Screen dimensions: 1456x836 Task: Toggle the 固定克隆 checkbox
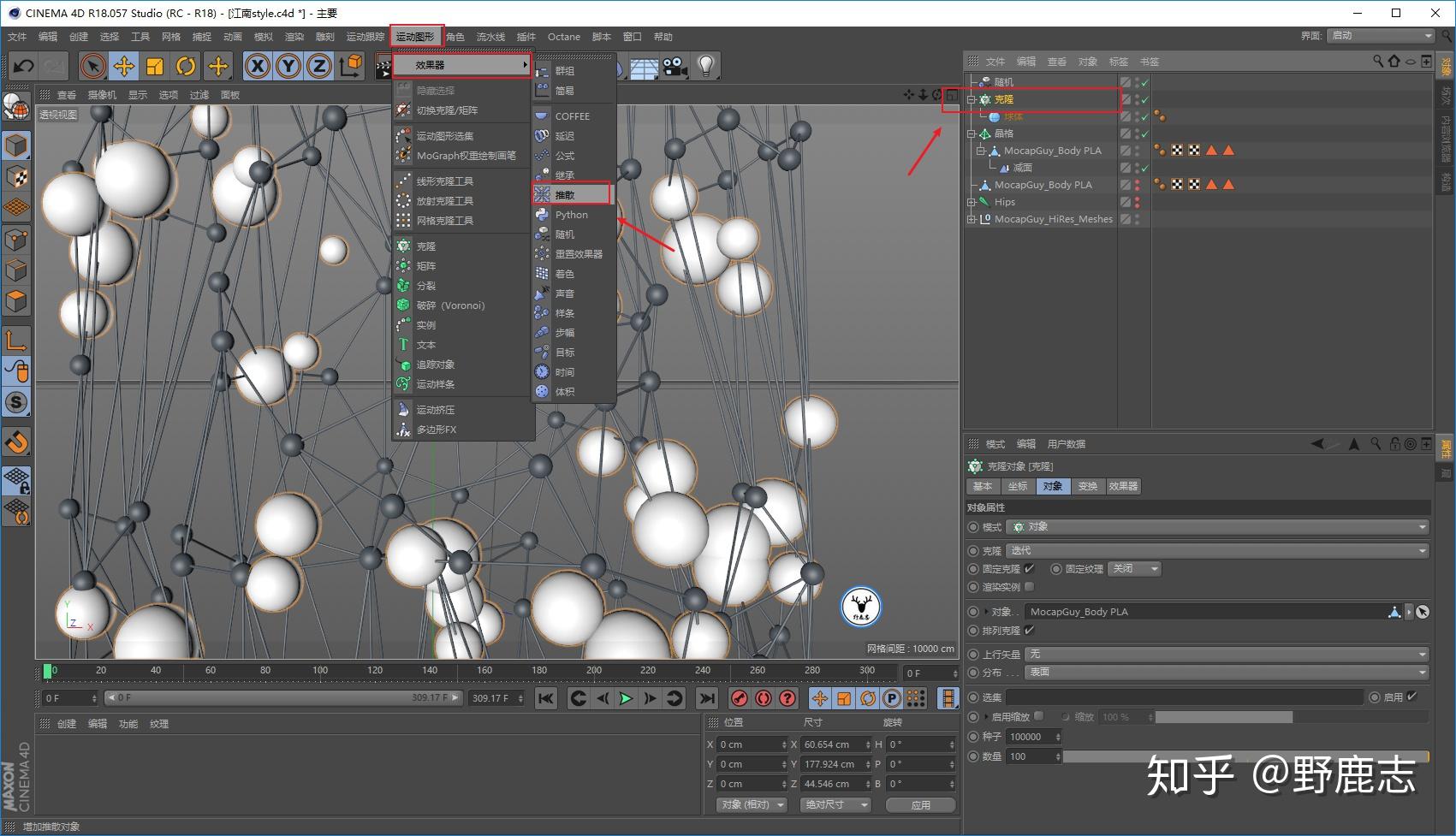tap(1029, 569)
